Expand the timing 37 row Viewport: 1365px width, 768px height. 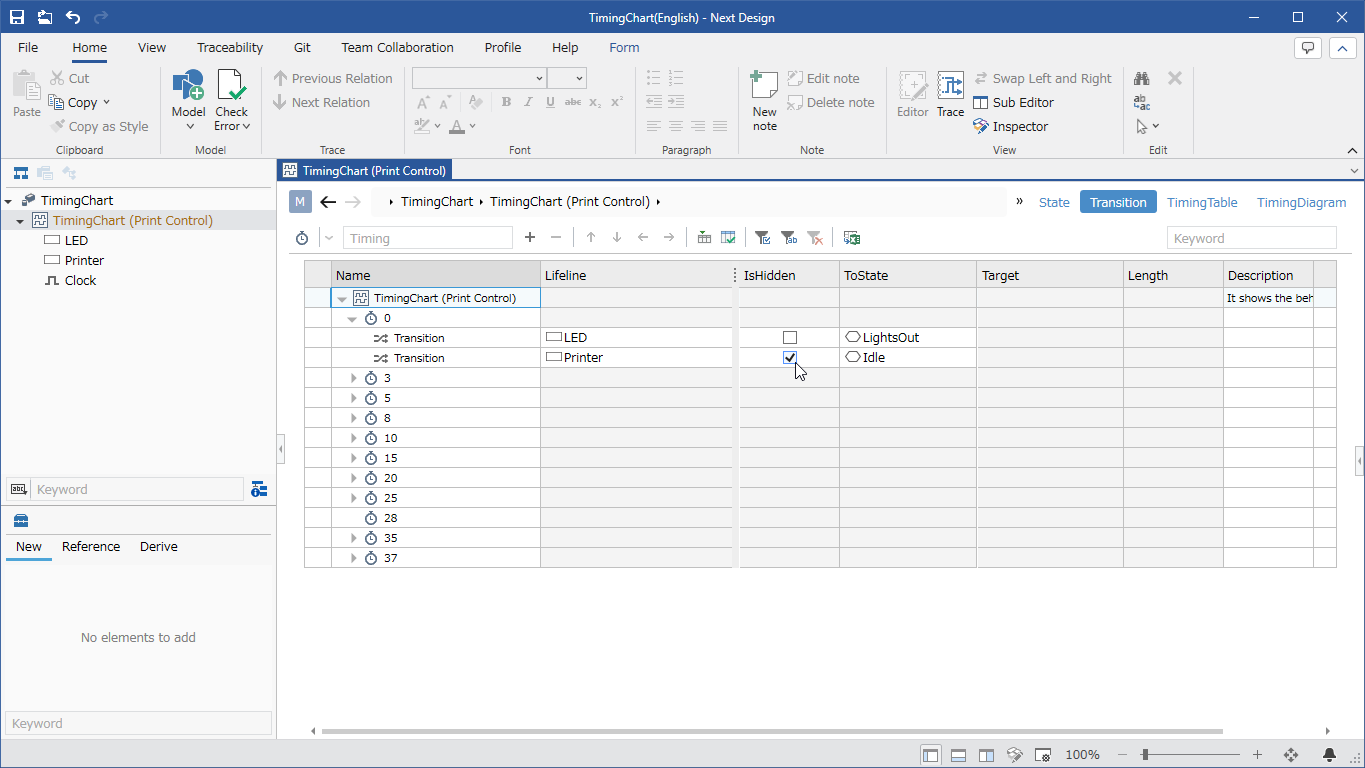(353, 558)
